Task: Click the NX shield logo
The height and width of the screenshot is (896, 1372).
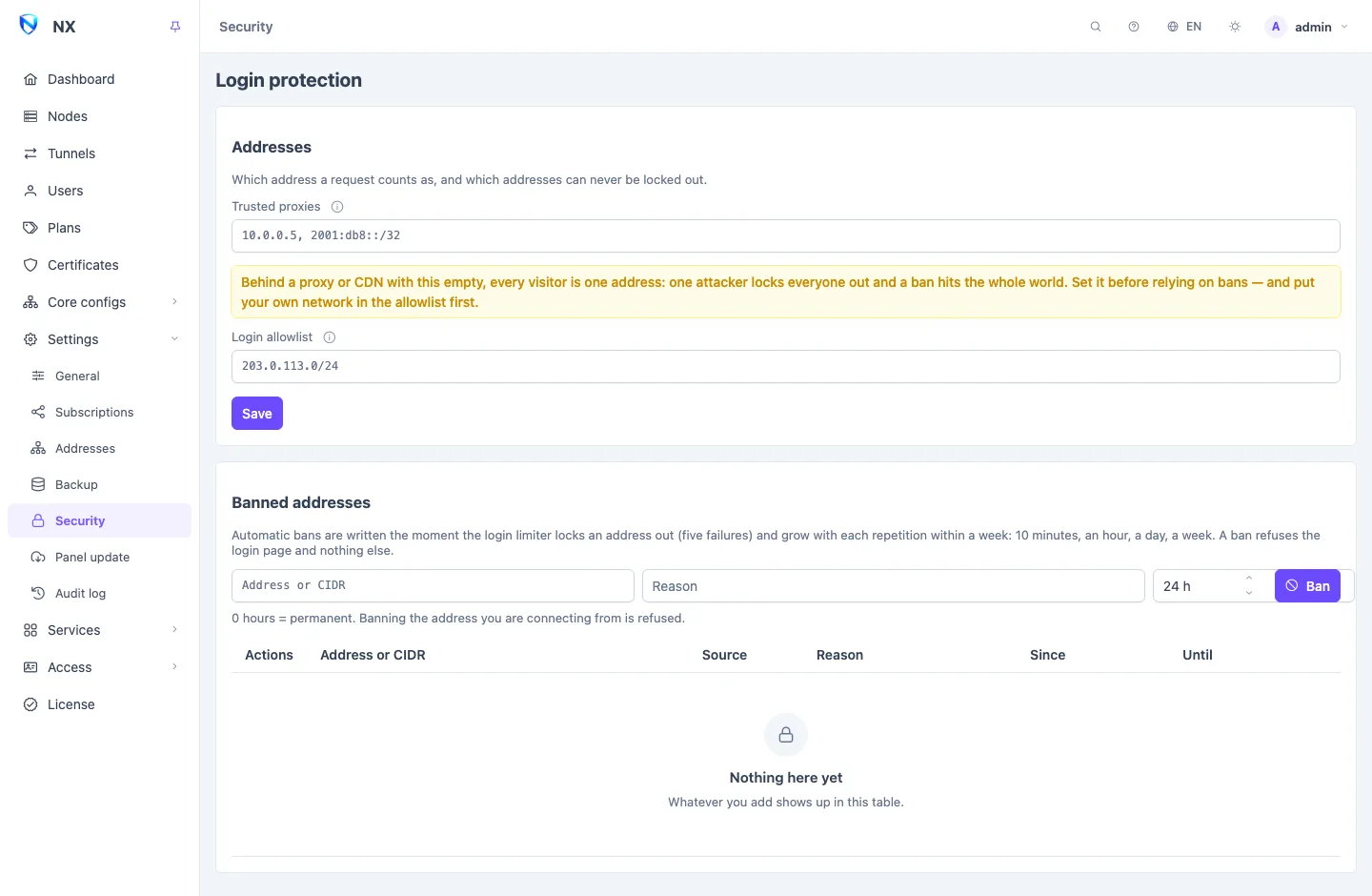Action: 29,26
